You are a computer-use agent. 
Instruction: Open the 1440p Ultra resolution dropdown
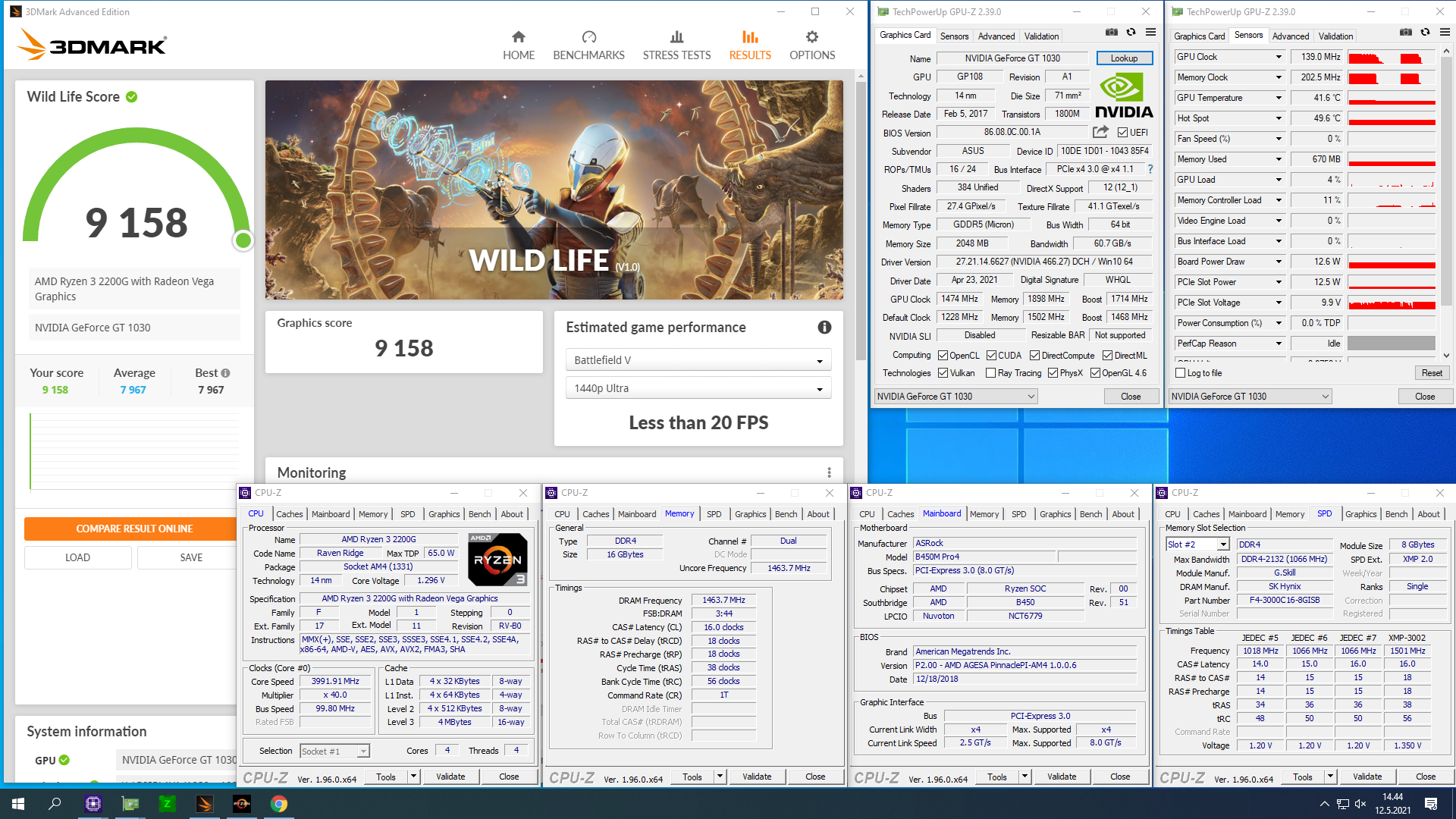[x=698, y=388]
